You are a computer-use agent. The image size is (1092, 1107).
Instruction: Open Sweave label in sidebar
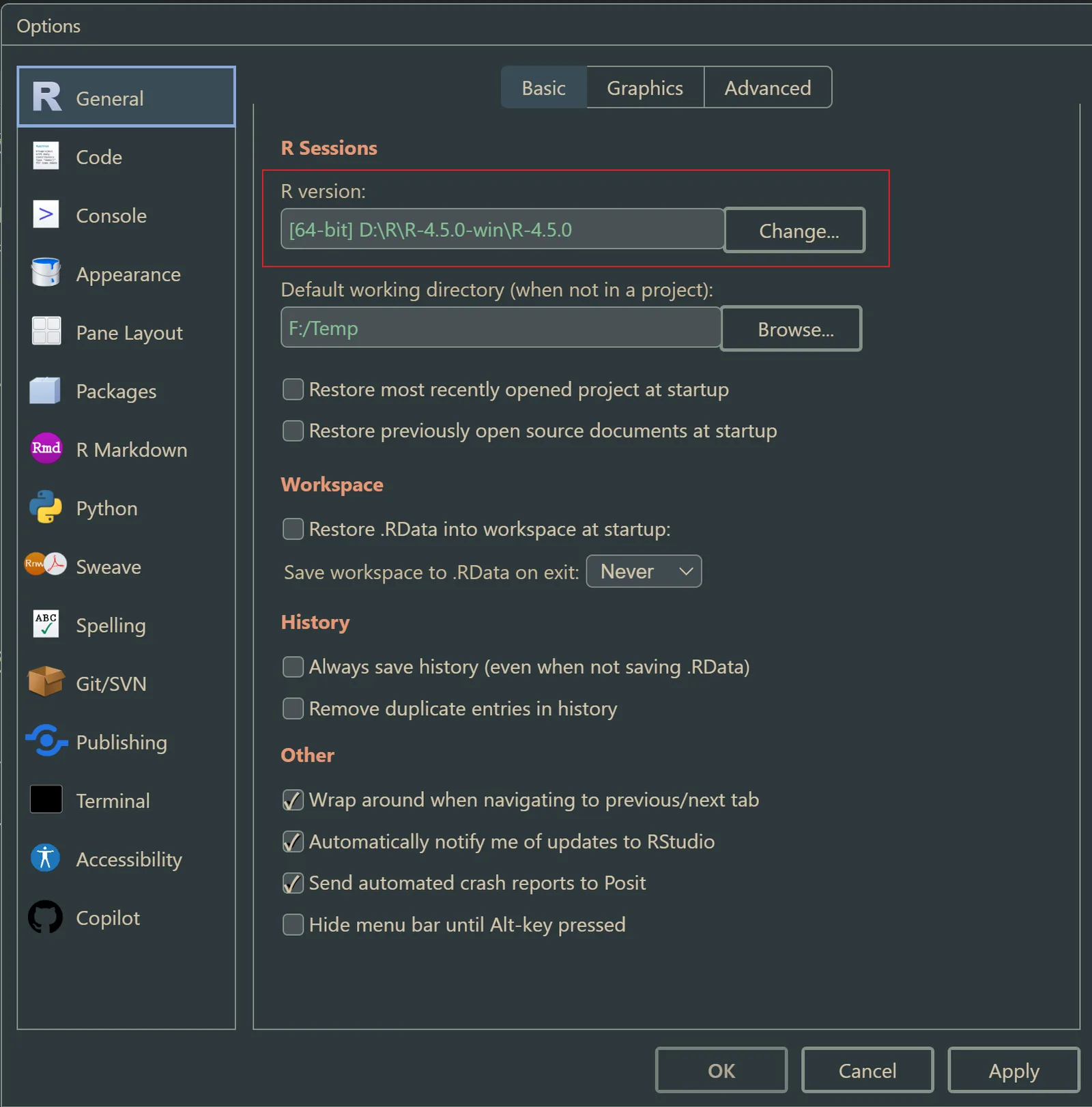point(109,567)
